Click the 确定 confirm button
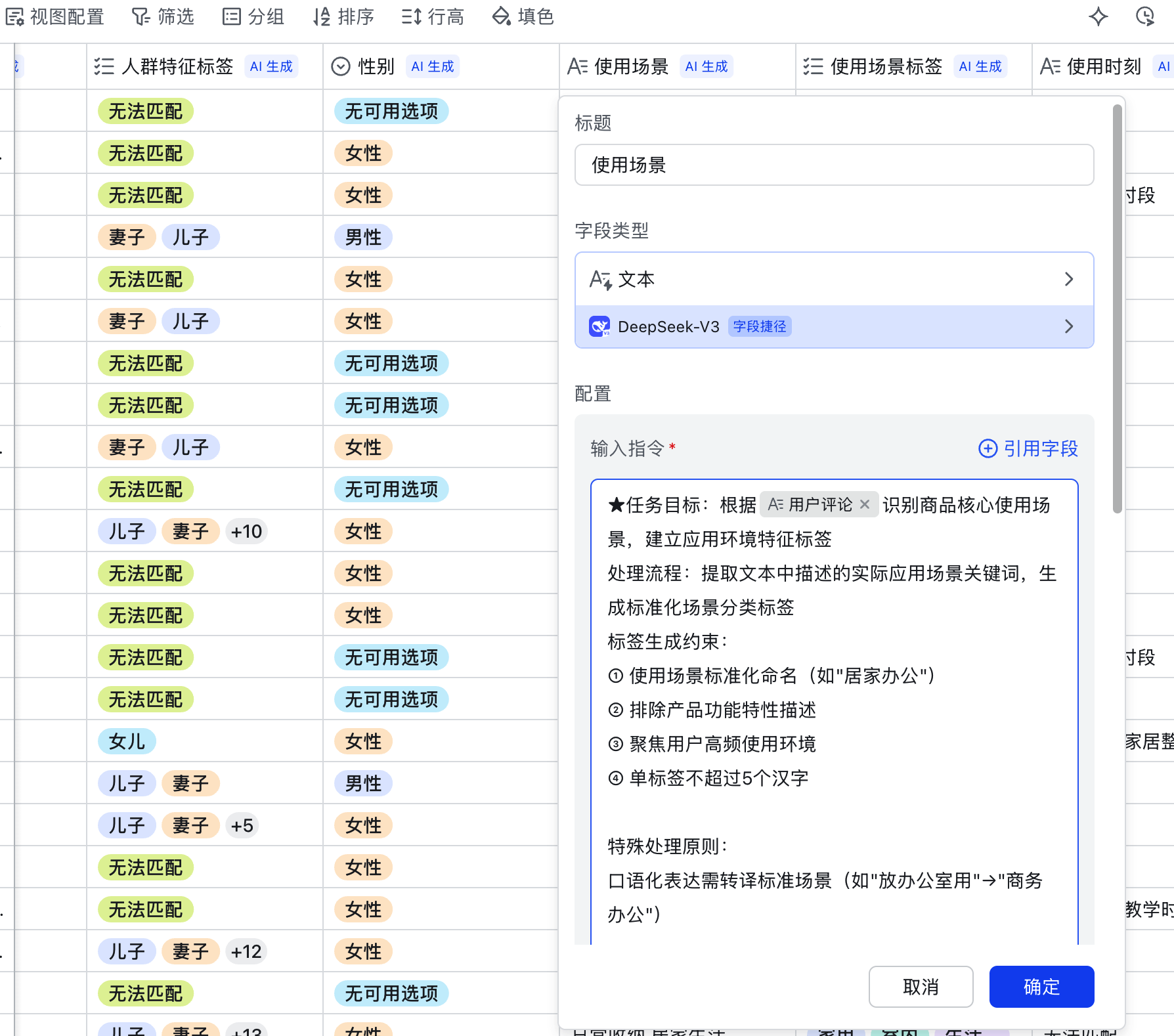 pos(1042,987)
